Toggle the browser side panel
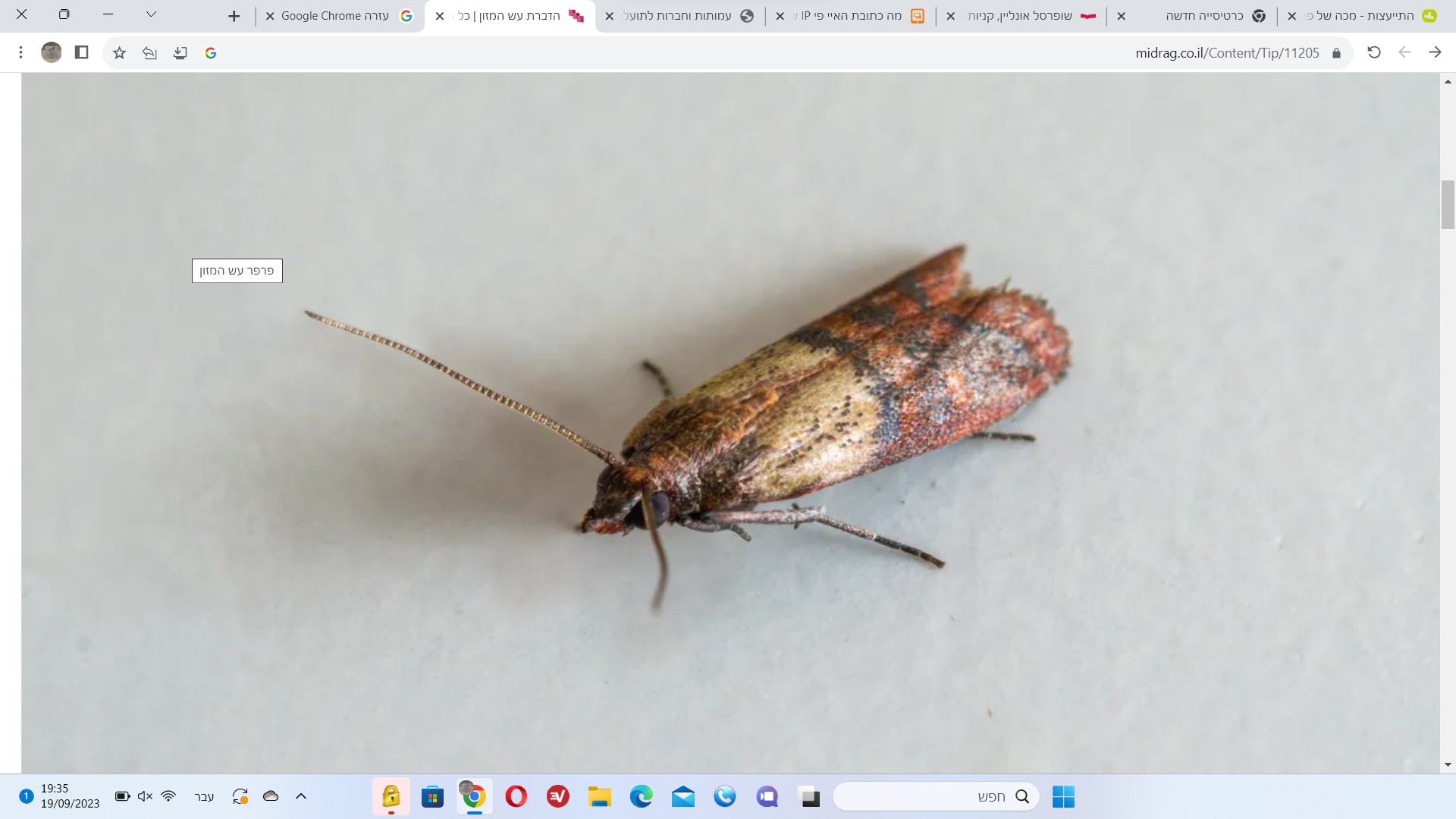This screenshot has height=819, width=1456. pyautogui.click(x=82, y=52)
